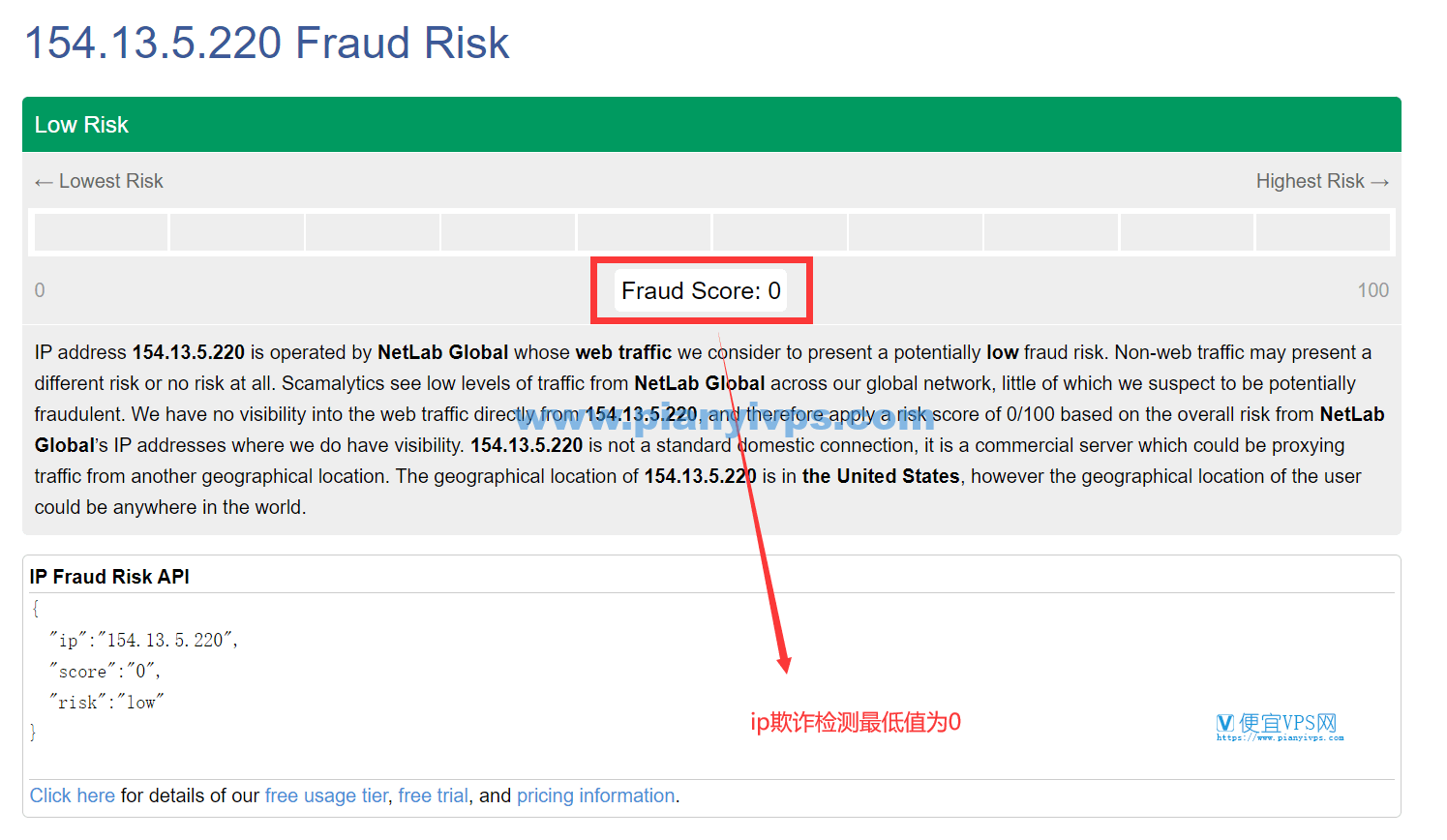1447x840 pixels.
Task: Click the green Low Risk banner
Action: tap(711, 125)
